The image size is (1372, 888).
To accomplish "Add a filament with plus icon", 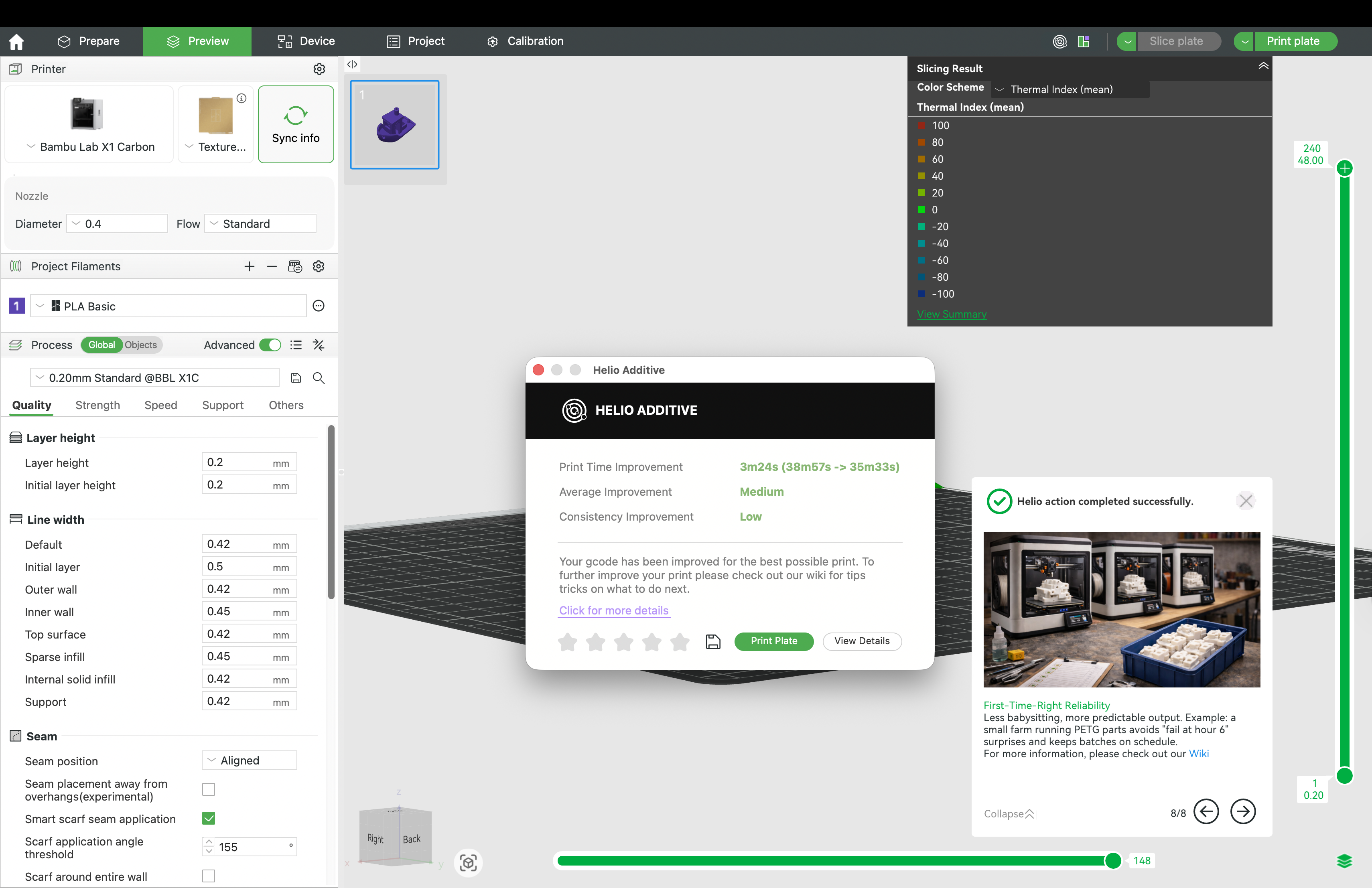I will click(x=249, y=266).
